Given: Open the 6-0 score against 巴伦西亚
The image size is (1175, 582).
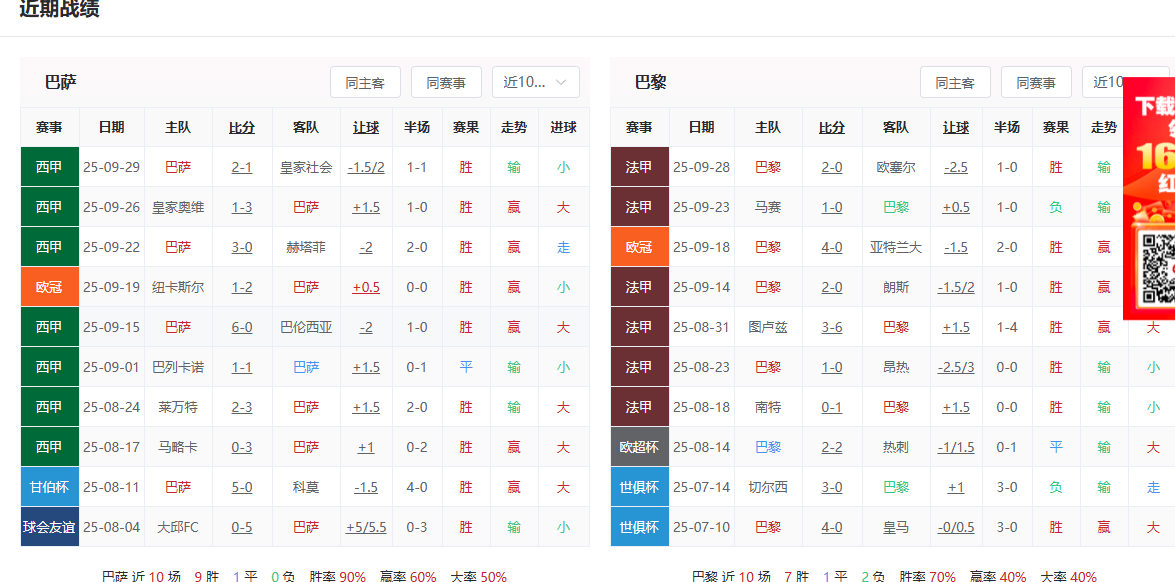Looking at the screenshot, I should pyautogui.click(x=242, y=327).
